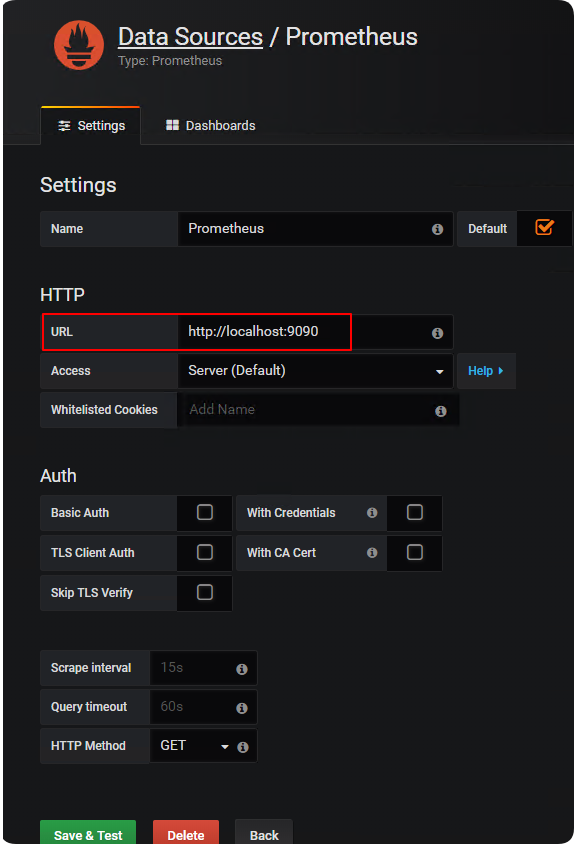Click the 'HTTP Method' label
The width and height of the screenshot is (574, 844).
[88, 745]
